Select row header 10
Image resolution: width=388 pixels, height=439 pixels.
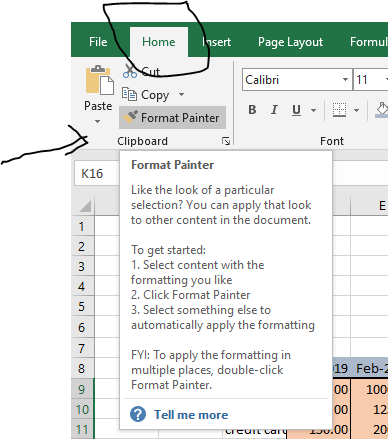[82, 409]
